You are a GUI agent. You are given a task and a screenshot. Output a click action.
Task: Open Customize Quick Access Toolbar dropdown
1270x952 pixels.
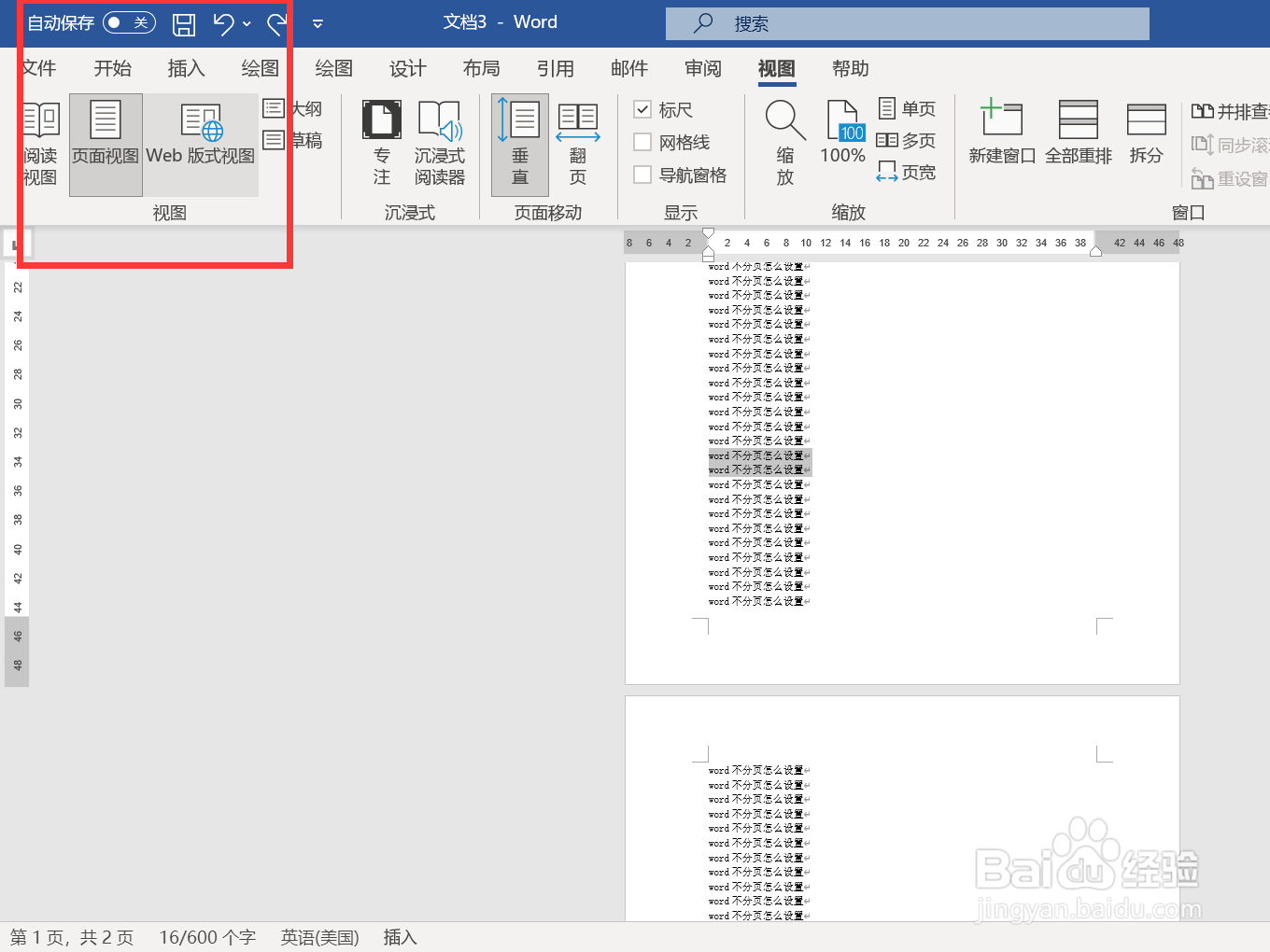click(317, 24)
